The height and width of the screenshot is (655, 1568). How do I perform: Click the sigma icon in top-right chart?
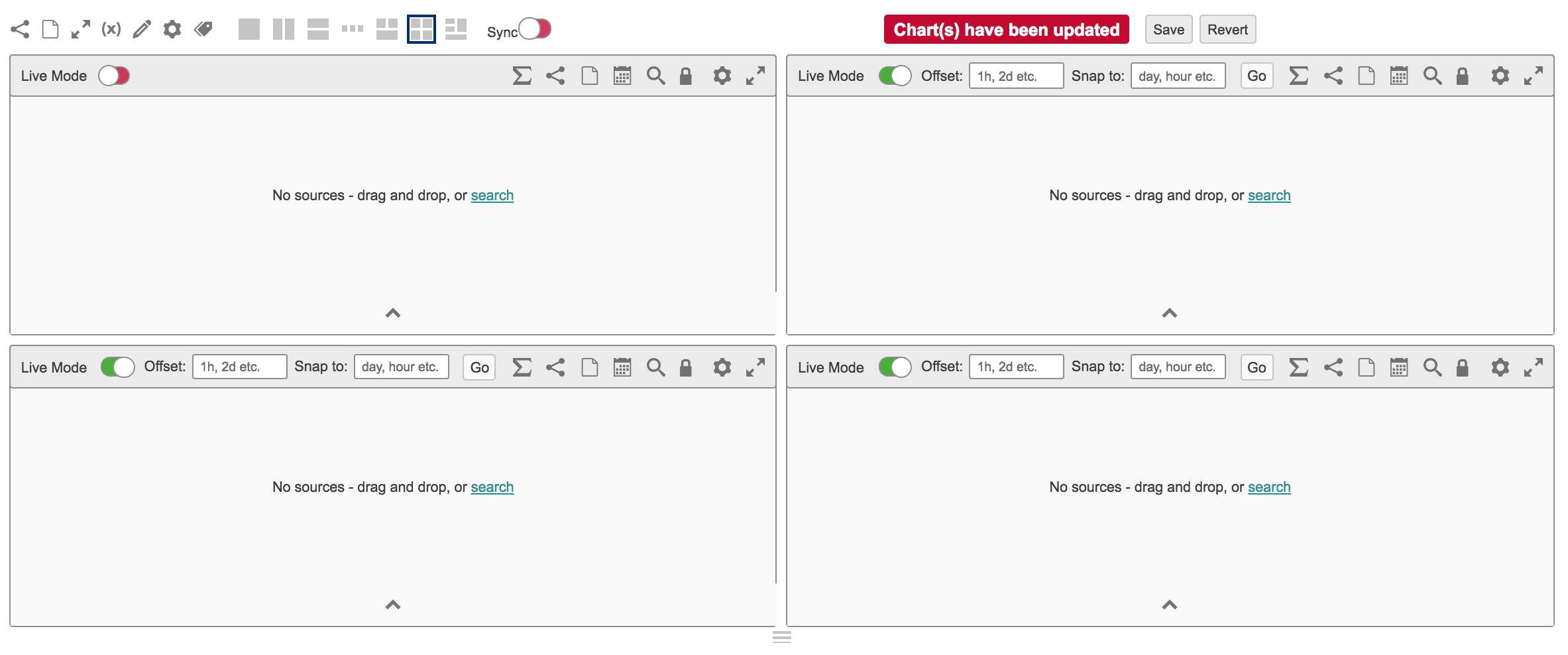click(1299, 76)
